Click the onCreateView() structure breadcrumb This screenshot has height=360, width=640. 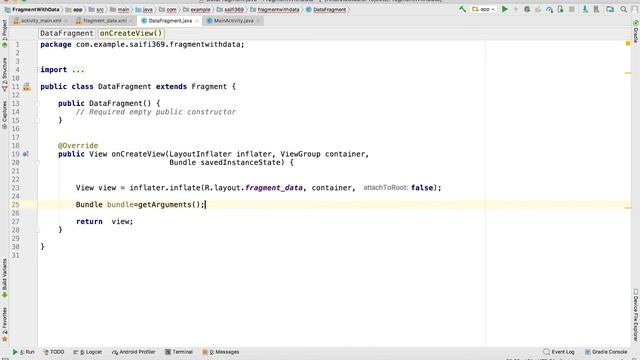click(131, 33)
